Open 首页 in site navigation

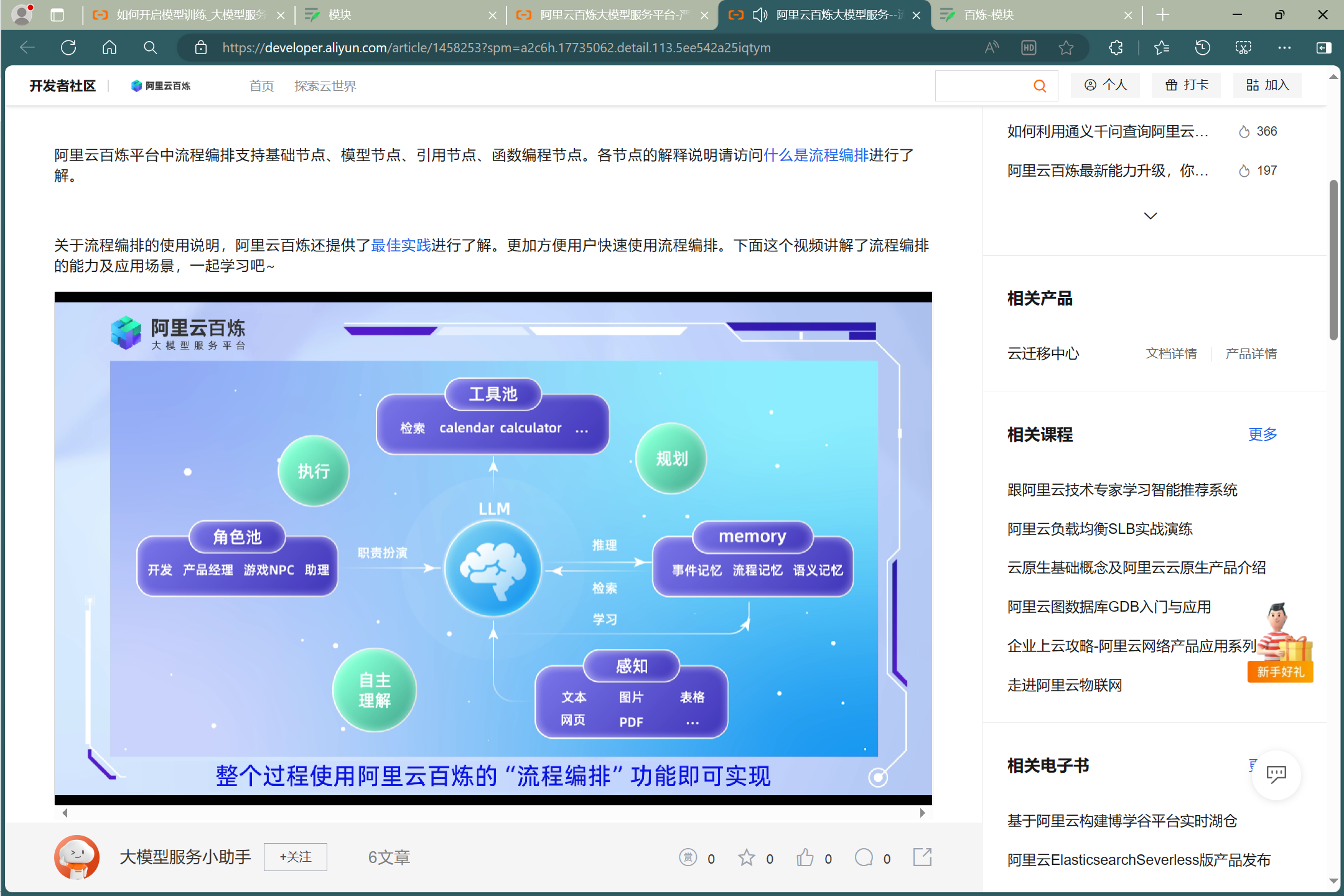click(261, 86)
